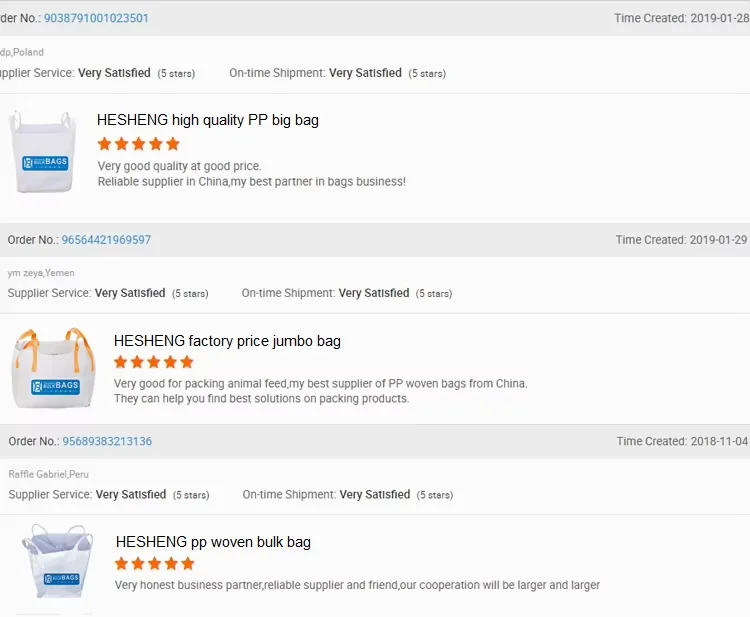
Task: Click reviewer name Raffle Gabriel, Peru
Action: click(49, 474)
